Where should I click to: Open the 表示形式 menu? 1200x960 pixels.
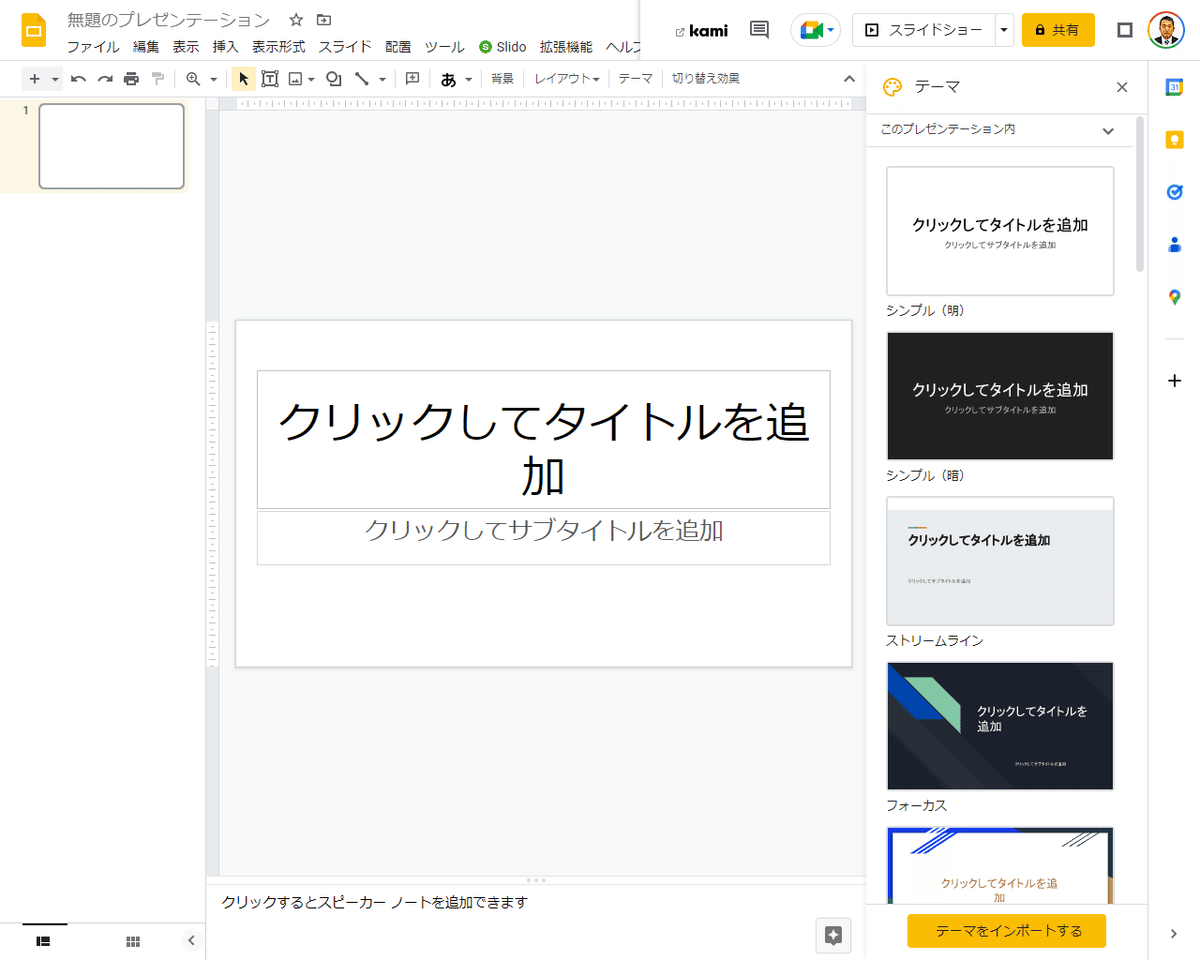click(278, 47)
